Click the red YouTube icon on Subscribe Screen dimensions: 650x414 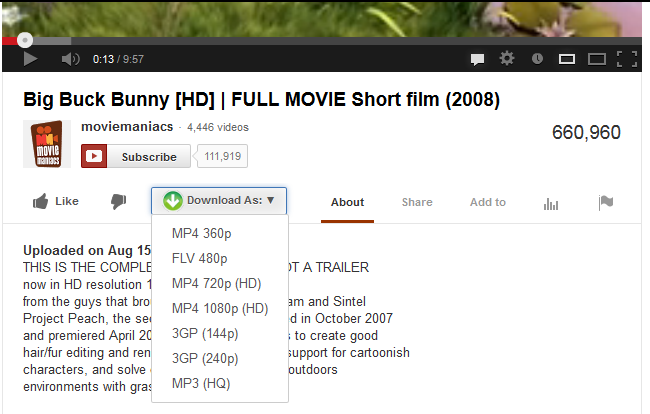(94, 156)
